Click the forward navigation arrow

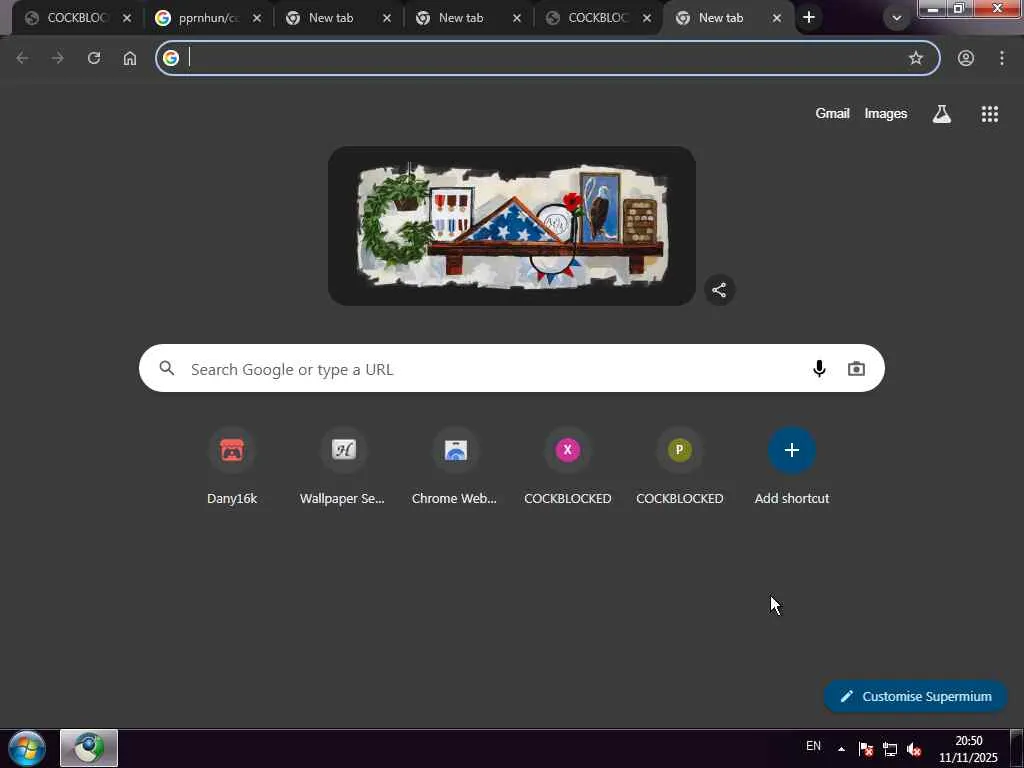(58, 58)
